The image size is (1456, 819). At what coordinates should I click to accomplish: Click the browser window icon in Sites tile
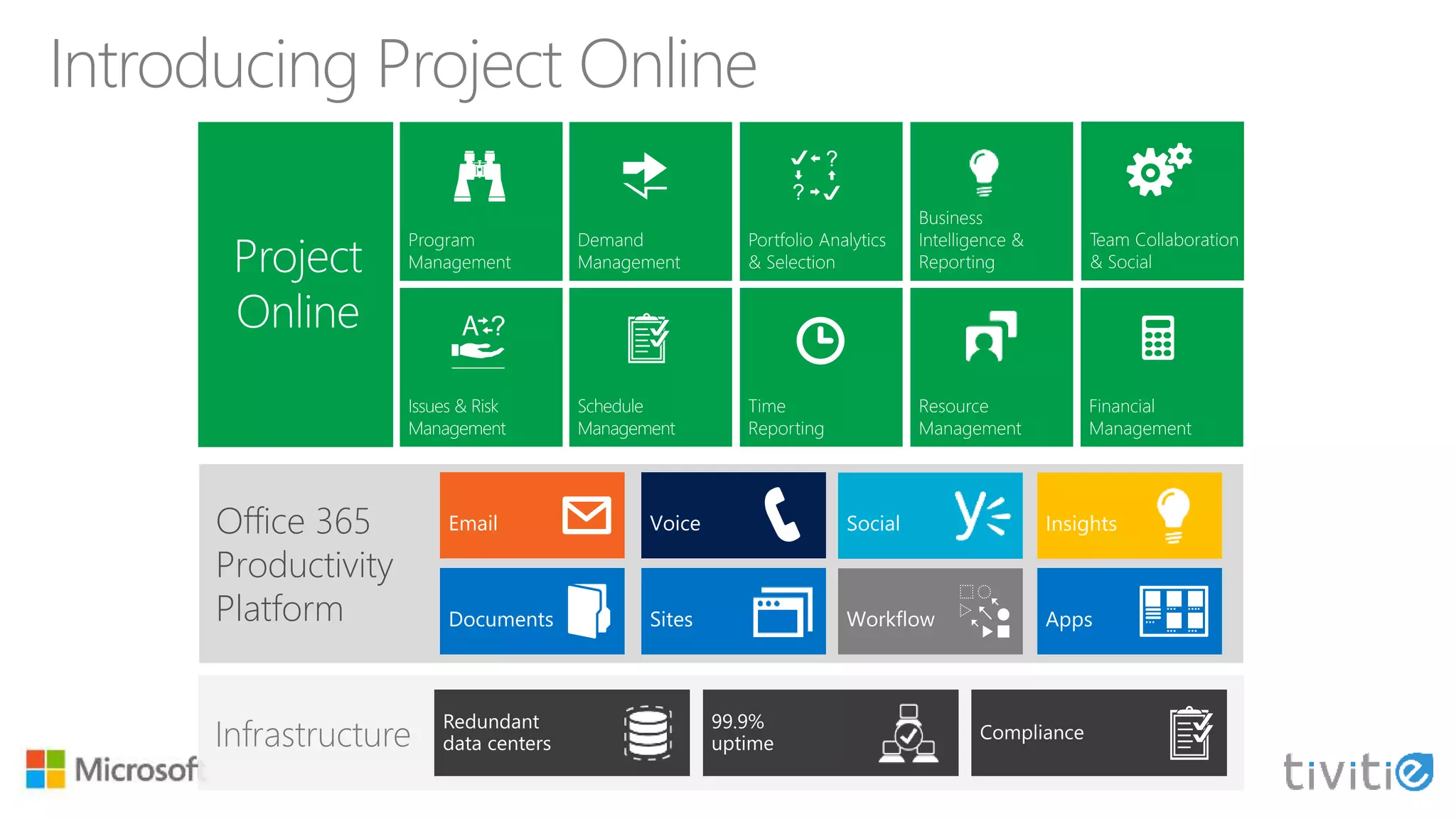(x=783, y=611)
